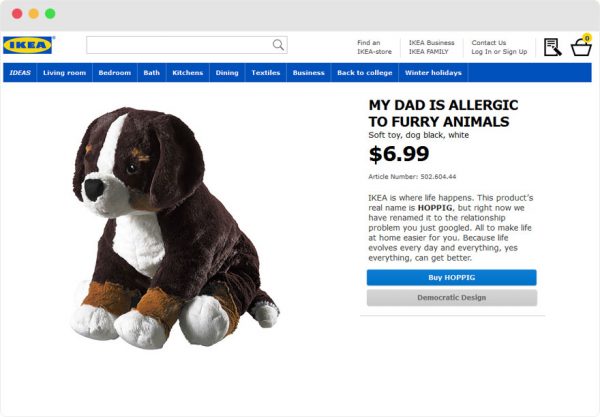Click the Buy HOPPIG button
The width and height of the screenshot is (600, 417).
click(x=452, y=278)
